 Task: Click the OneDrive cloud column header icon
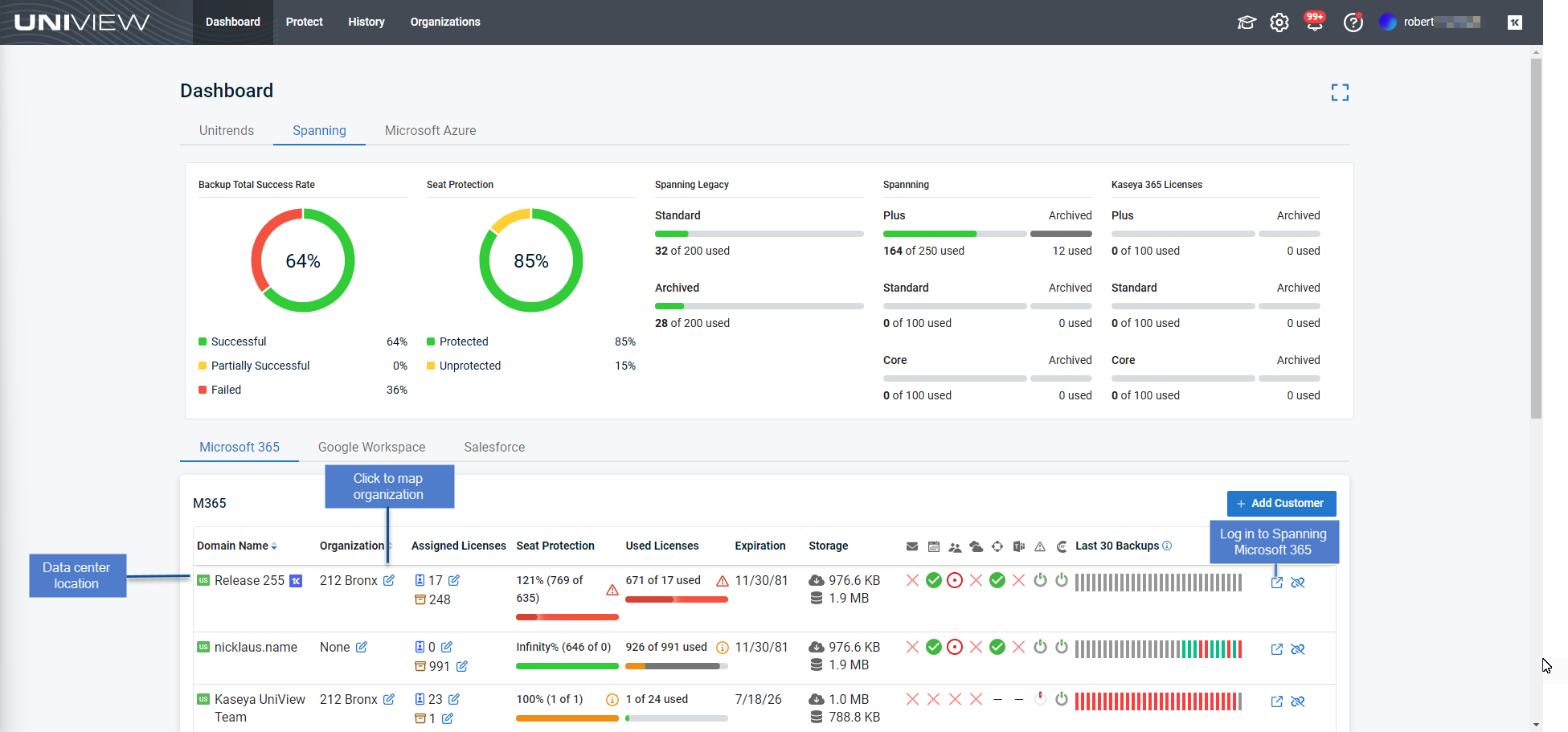point(976,546)
